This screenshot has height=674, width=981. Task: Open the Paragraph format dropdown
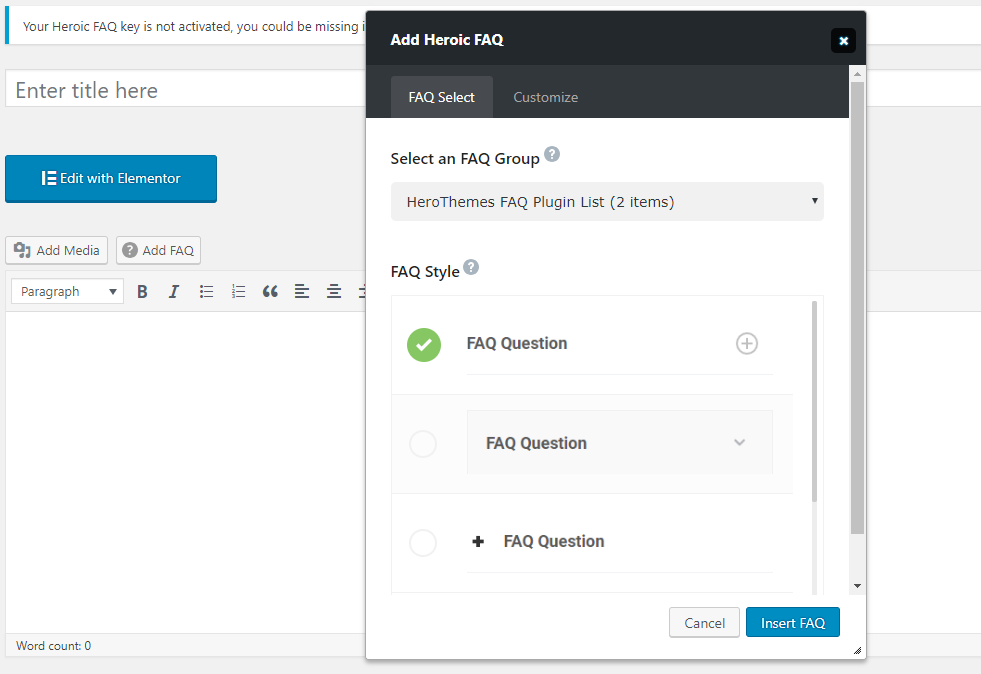point(68,292)
